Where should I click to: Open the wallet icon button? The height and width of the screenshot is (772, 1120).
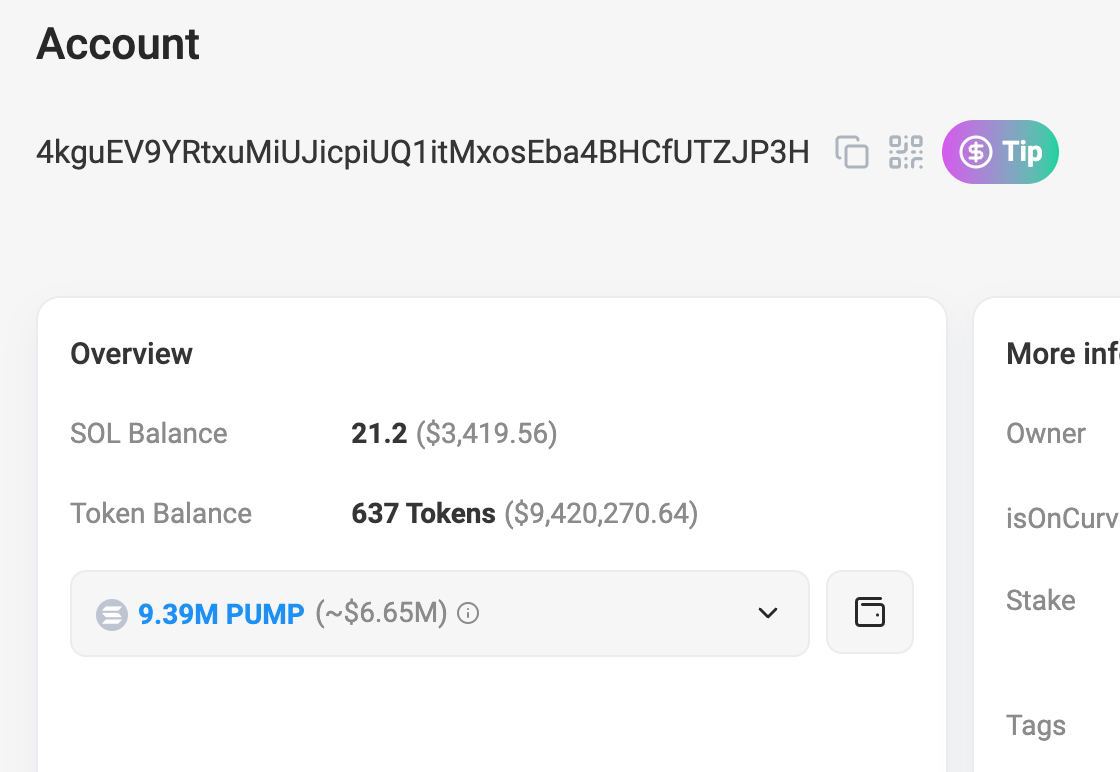click(x=870, y=613)
